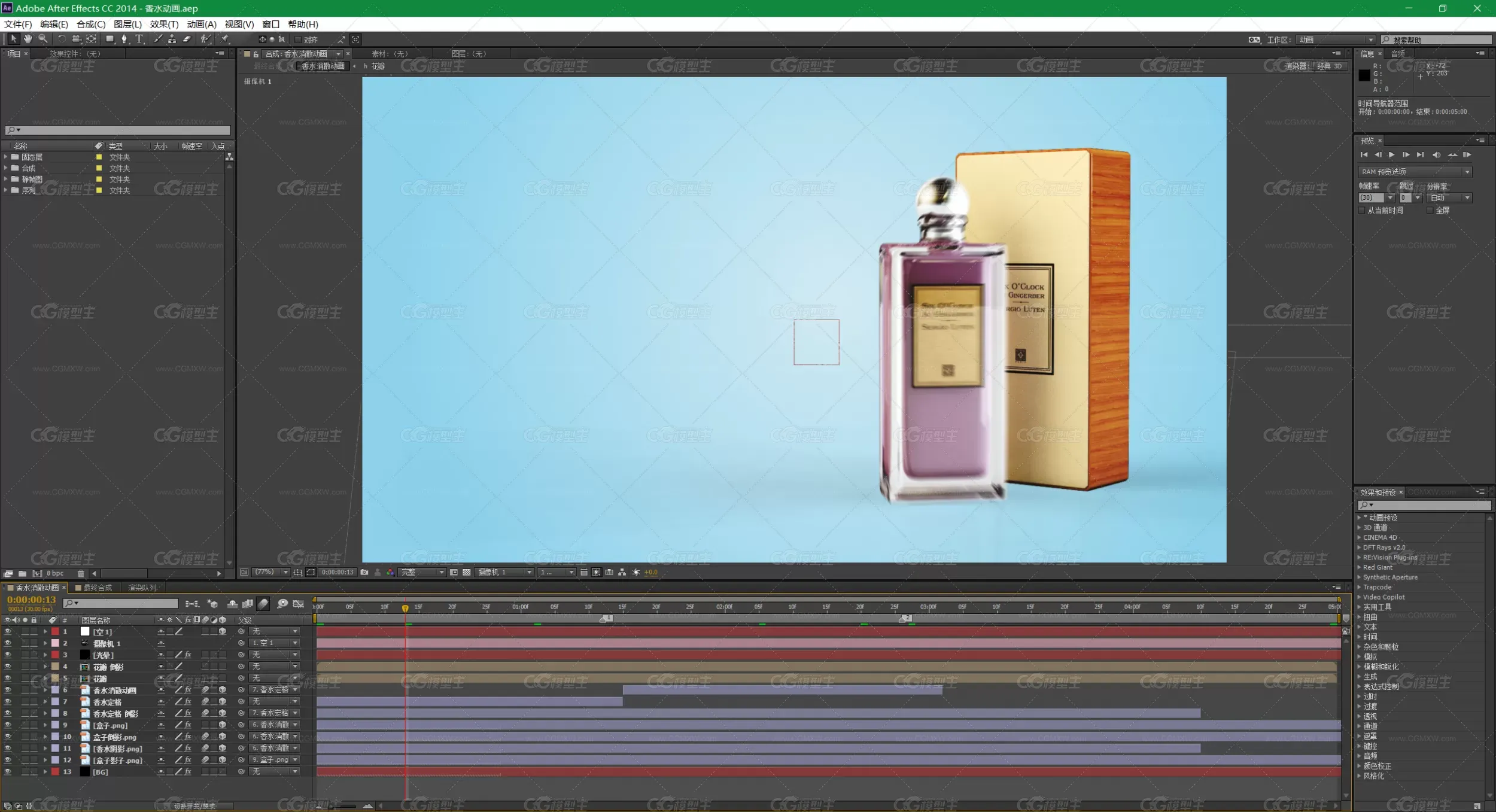Open the 效果(T) menu
Screen dimensions: 1496x812
pyautogui.click(x=164, y=24)
